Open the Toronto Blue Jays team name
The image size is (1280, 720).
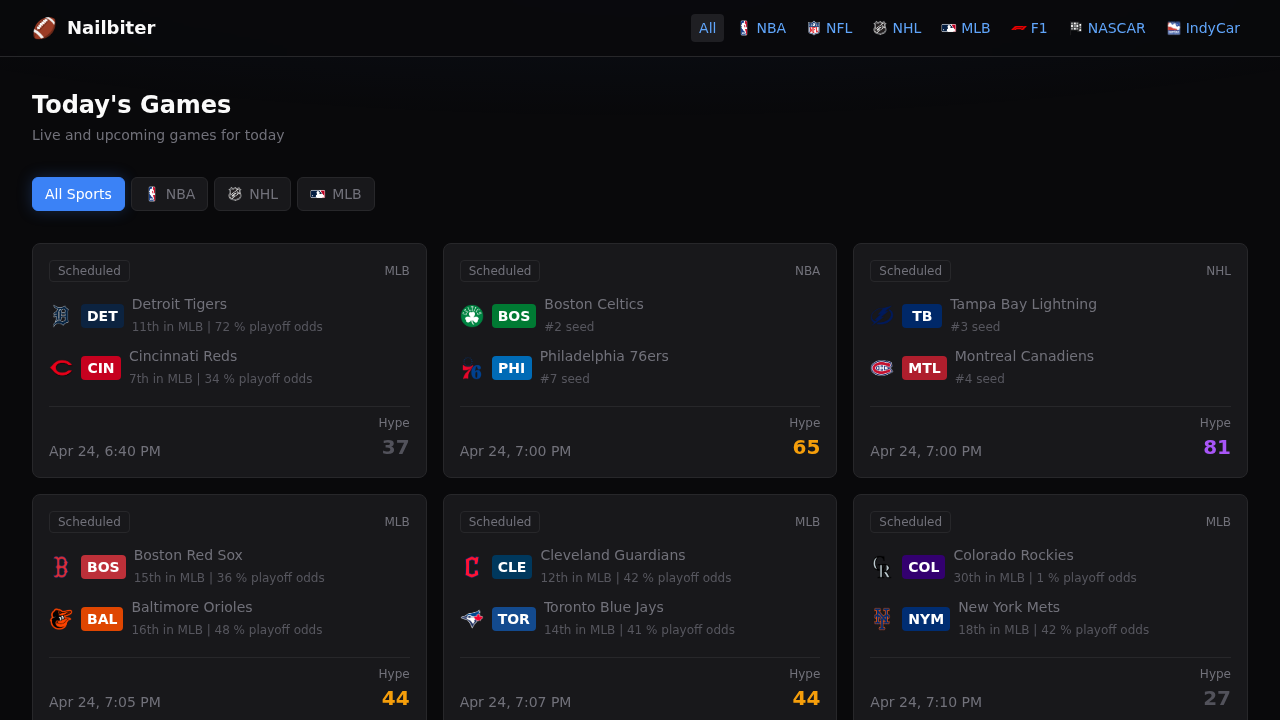604,607
